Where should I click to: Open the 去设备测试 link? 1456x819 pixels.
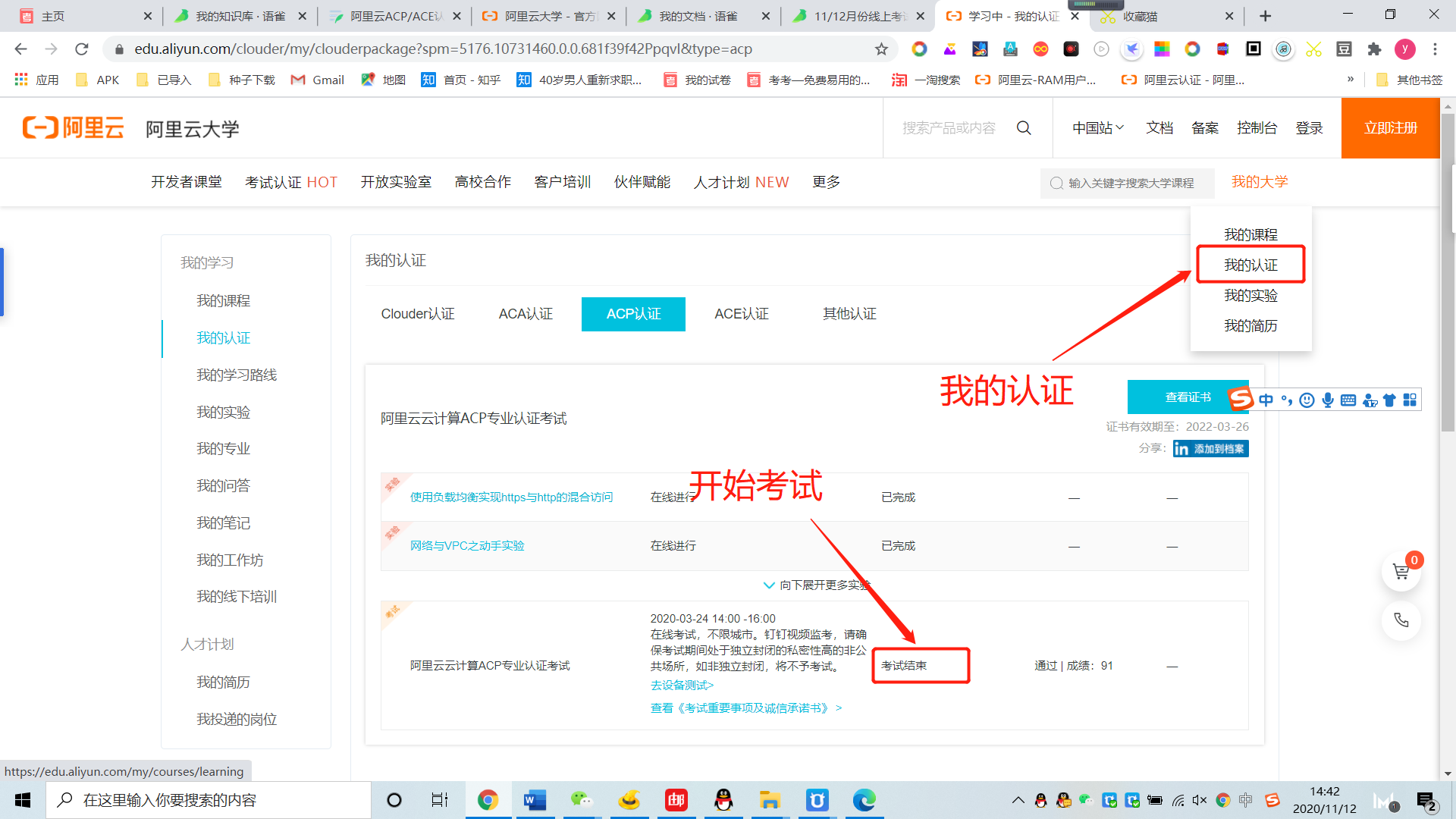click(x=682, y=686)
